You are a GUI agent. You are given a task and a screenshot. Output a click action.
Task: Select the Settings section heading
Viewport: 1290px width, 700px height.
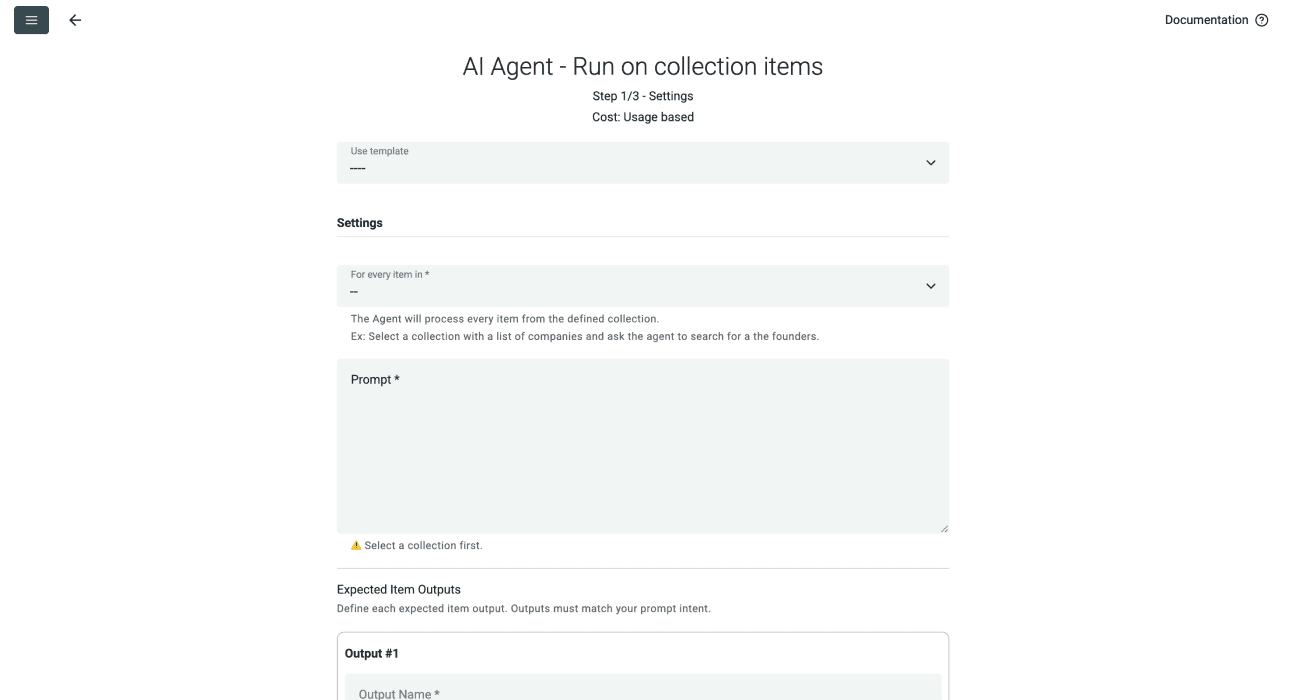[359, 222]
